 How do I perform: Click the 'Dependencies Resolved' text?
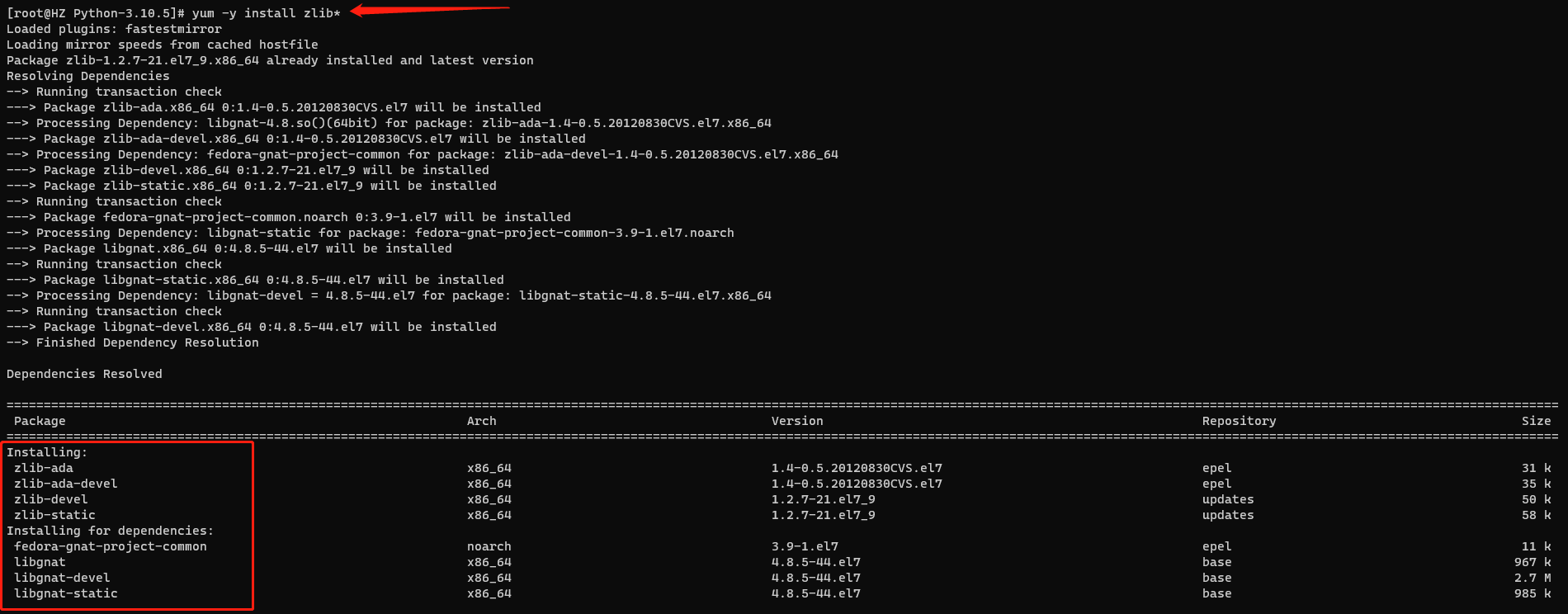coord(84,374)
